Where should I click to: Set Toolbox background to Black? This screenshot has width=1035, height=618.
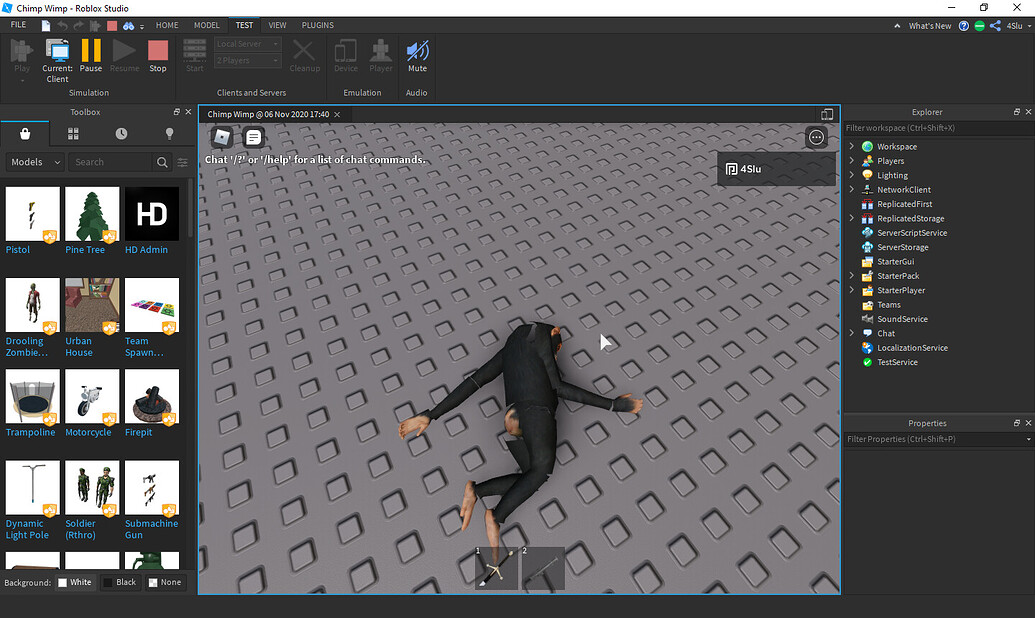click(119, 582)
